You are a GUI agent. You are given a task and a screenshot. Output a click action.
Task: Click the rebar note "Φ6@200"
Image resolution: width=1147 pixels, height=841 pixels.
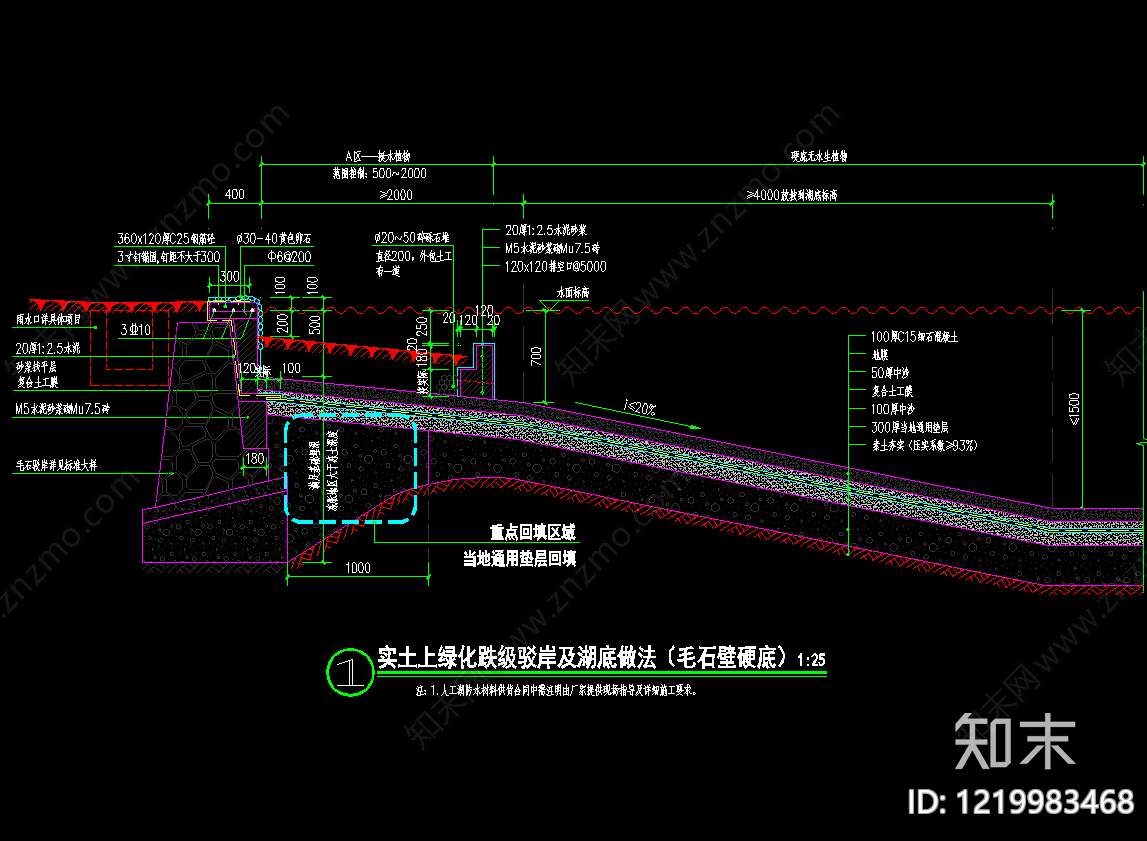tap(289, 257)
